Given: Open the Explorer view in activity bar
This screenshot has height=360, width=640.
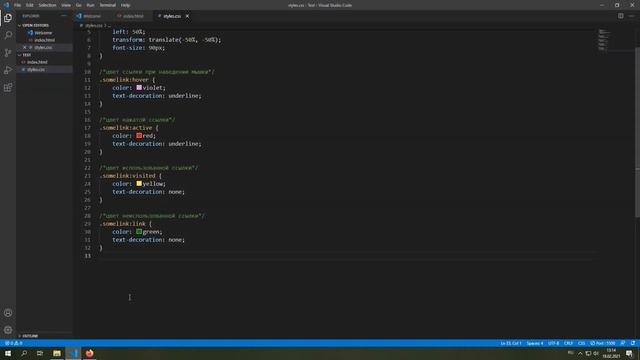Looking at the screenshot, I should (x=8, y=18).
